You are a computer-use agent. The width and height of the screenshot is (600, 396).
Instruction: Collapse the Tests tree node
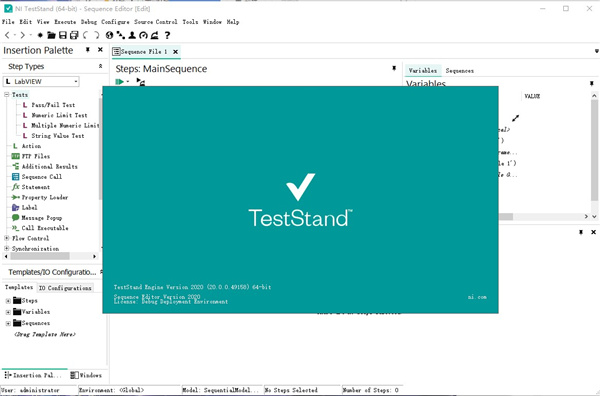click(x=7, y=95)
